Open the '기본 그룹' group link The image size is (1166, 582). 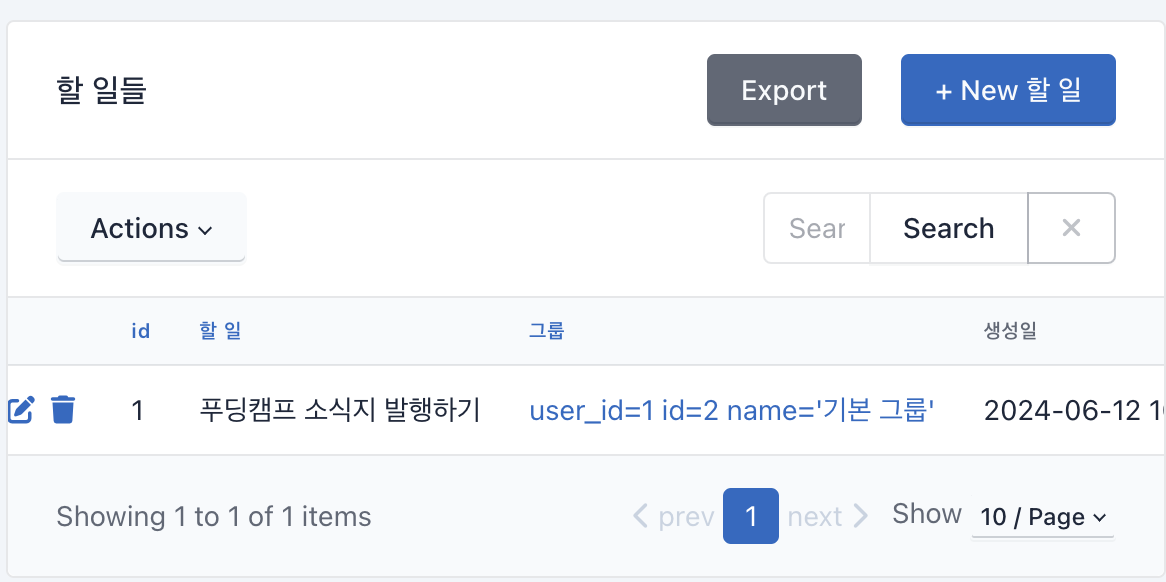coord(732,410)
